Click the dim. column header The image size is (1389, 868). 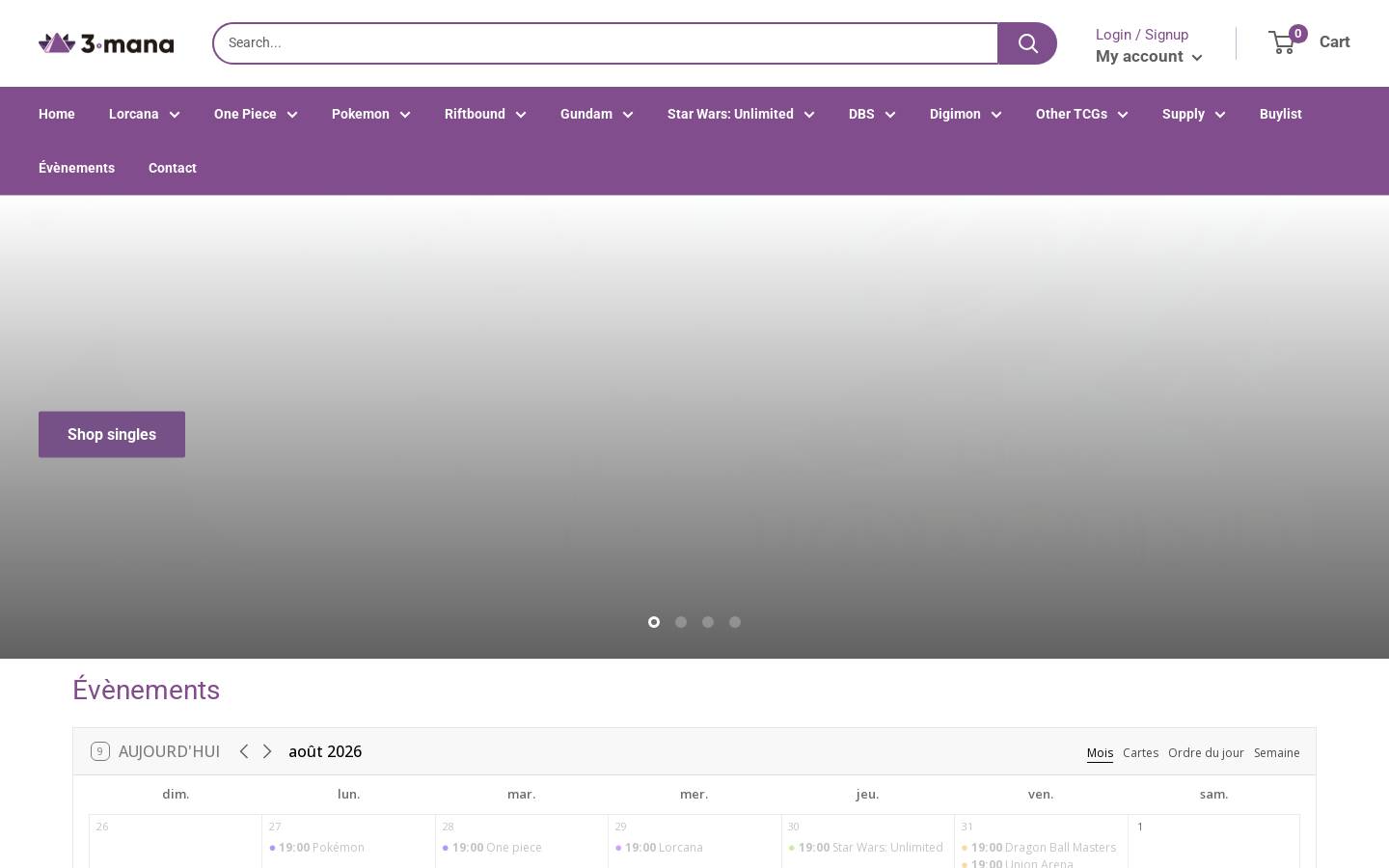(x=176, y=795)
